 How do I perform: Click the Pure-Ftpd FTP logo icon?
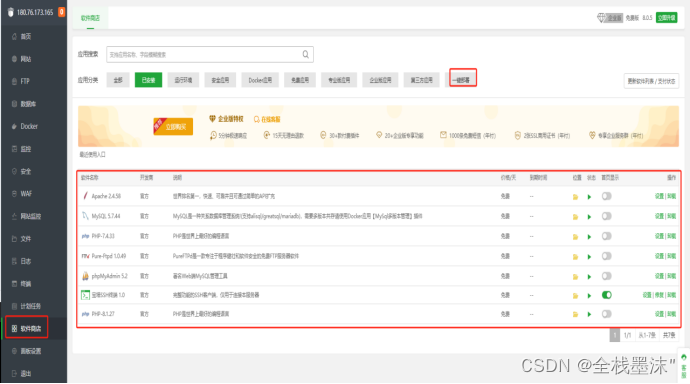[85, 256]
